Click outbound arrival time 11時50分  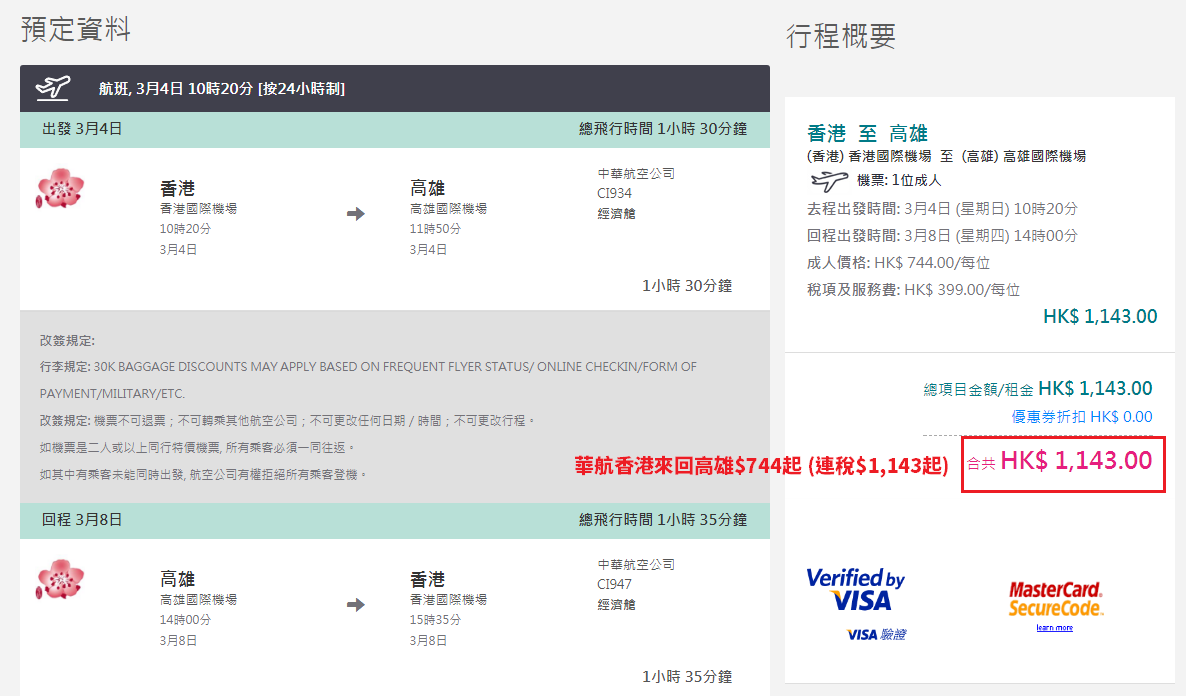click(436, 228)
